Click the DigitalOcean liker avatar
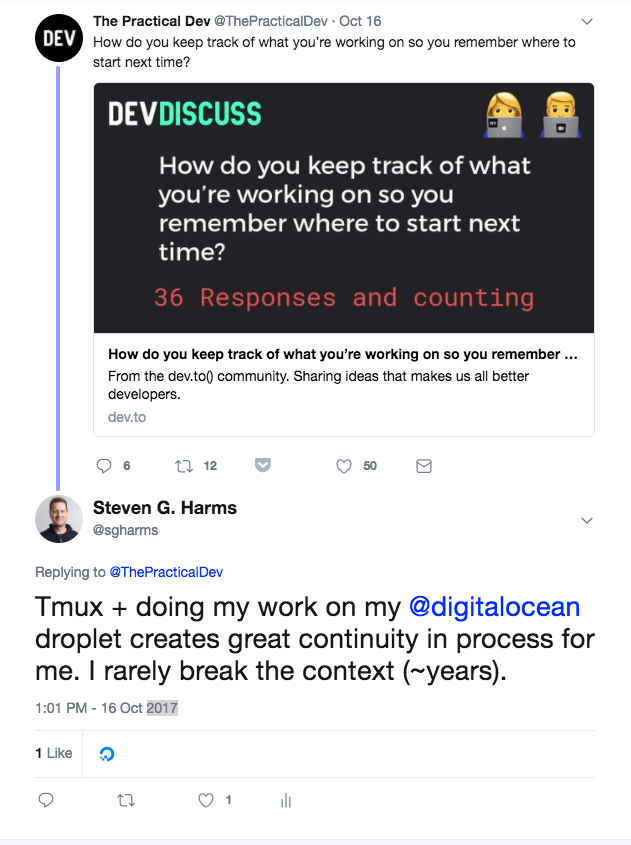Image resolution: width=631 pixels, height=845 pixels. [107, 754]
